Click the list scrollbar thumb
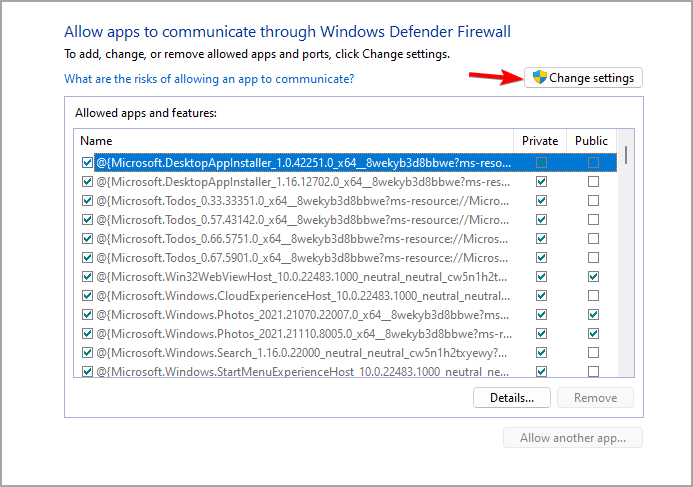 tap(626, 154)
